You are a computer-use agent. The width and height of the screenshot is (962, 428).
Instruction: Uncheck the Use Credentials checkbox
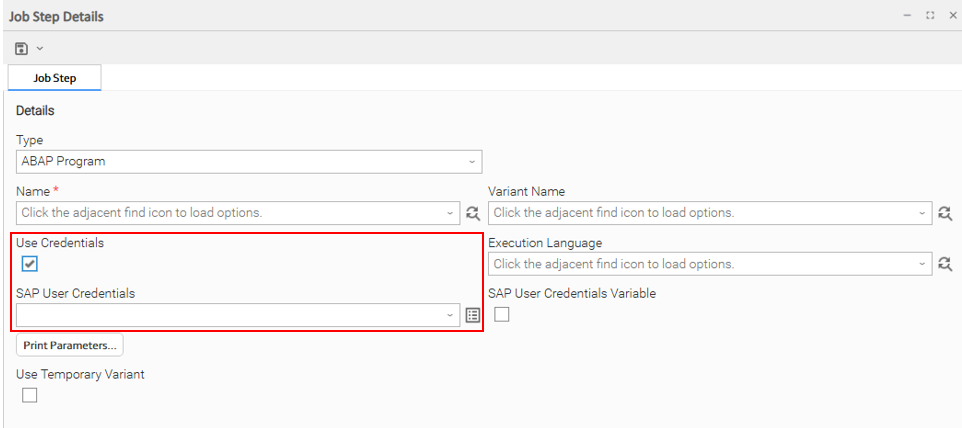[x=30, y=264]
